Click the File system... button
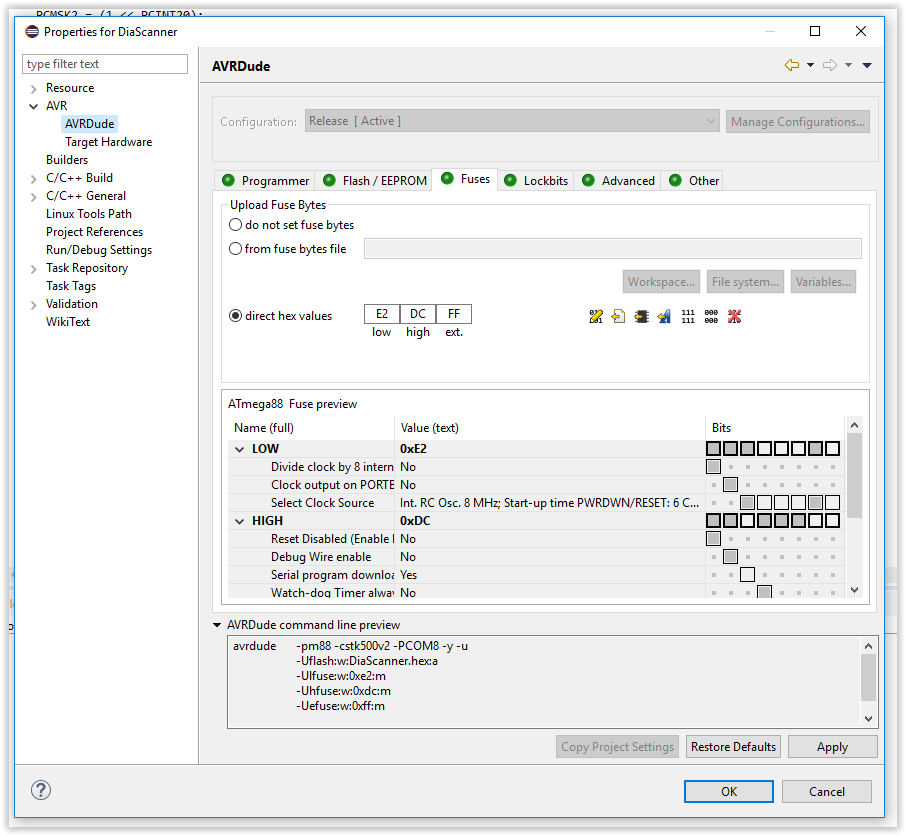This screenshot has height=835, width=905. (x=745, y=282)
